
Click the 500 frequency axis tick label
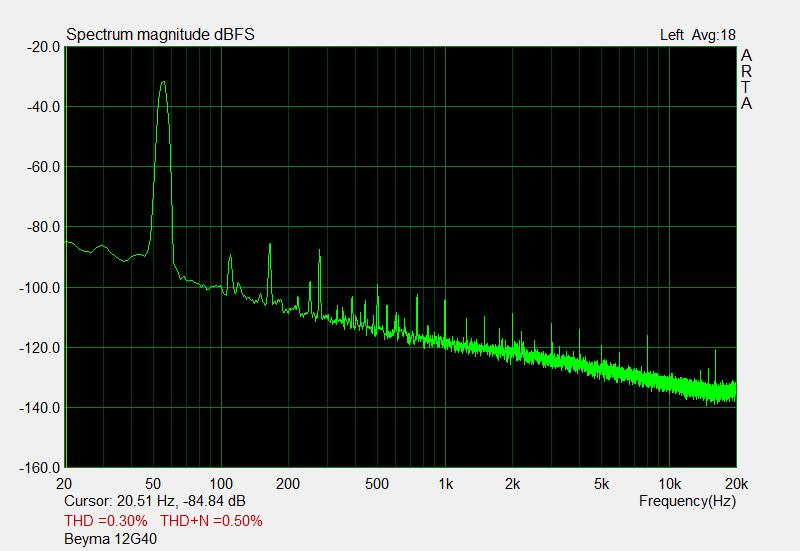click(x=376, y=484)
